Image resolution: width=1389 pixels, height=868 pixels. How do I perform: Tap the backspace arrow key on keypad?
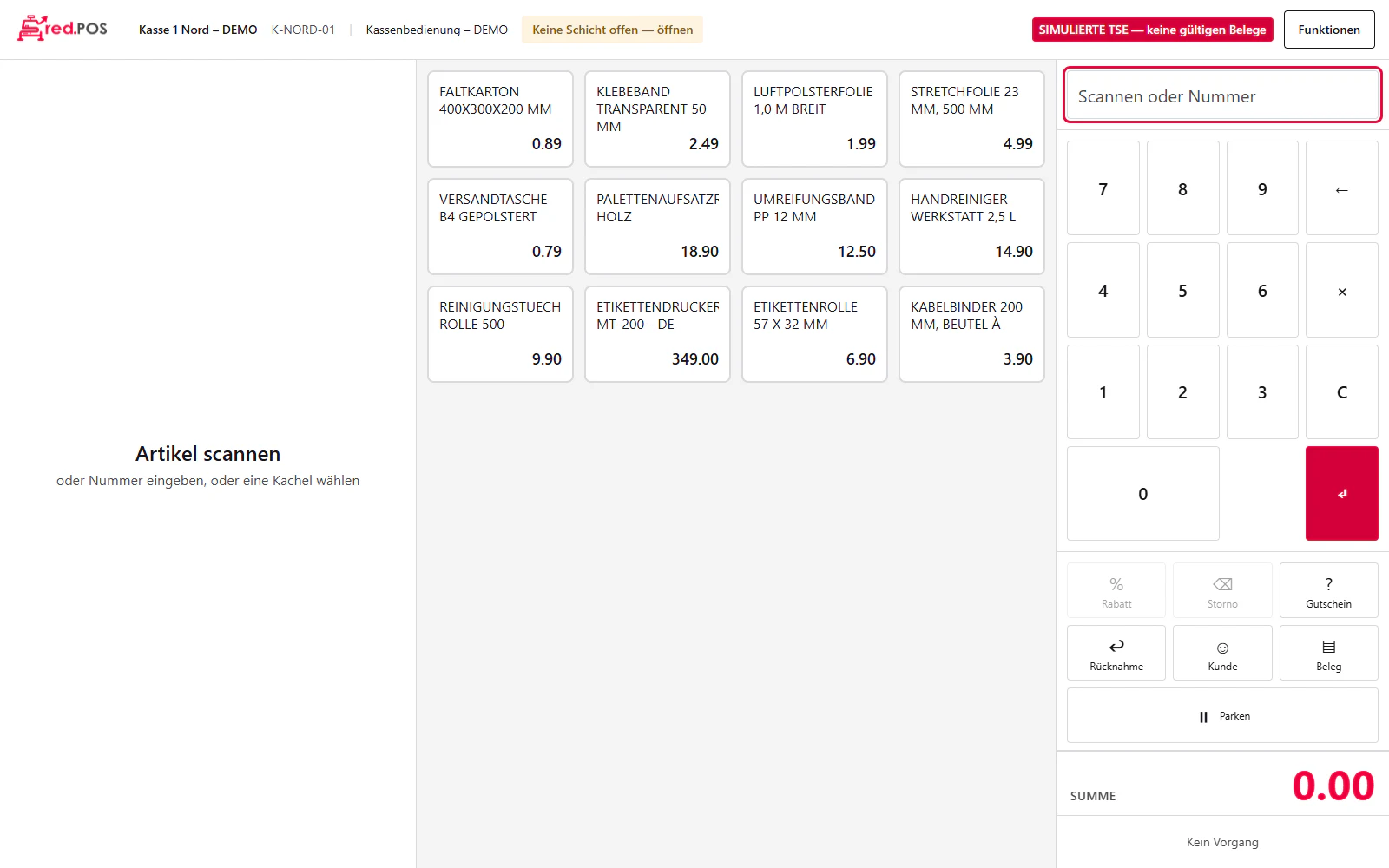click(x=1342, y=188)
